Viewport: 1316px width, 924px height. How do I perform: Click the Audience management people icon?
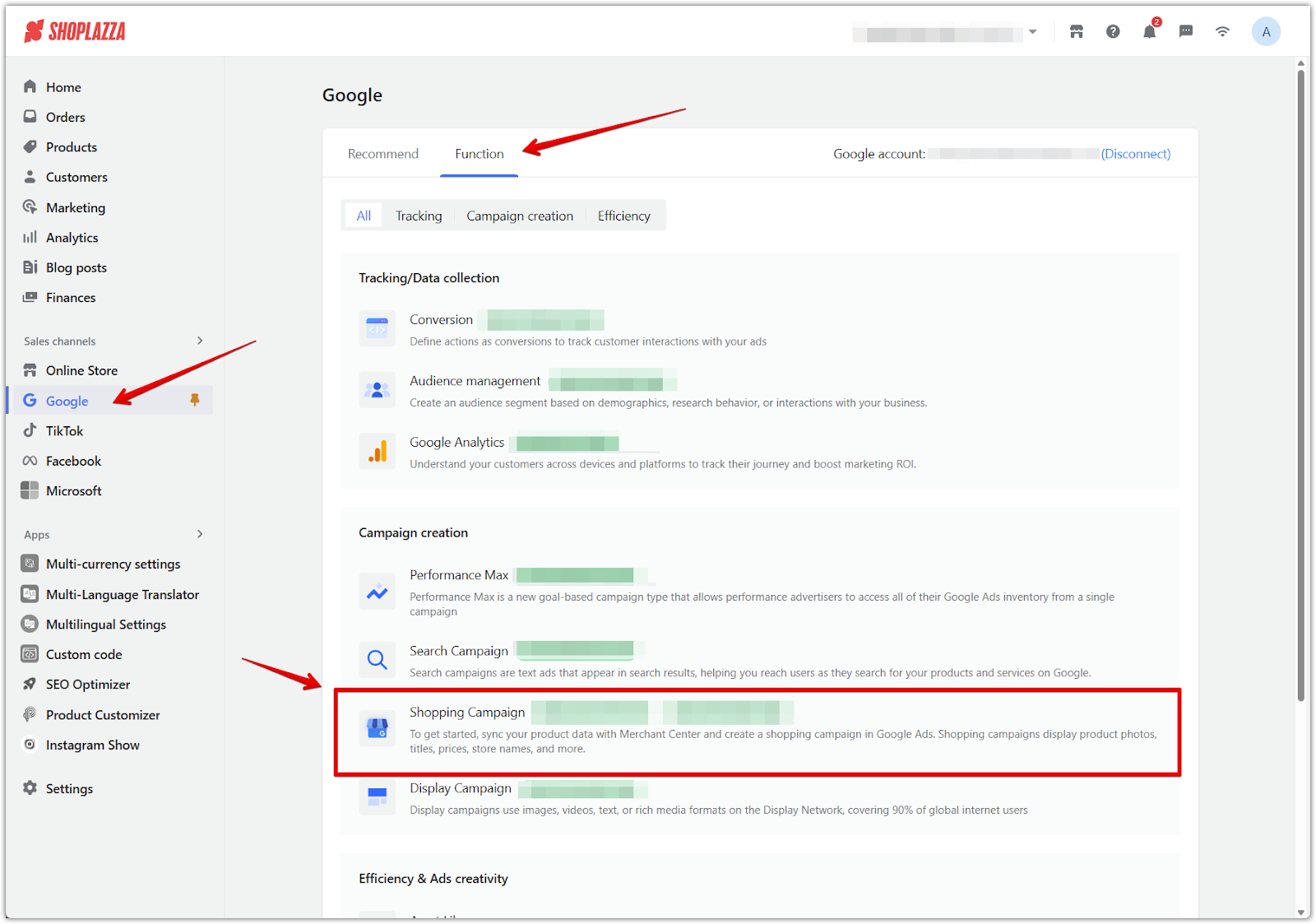(378, 390)
